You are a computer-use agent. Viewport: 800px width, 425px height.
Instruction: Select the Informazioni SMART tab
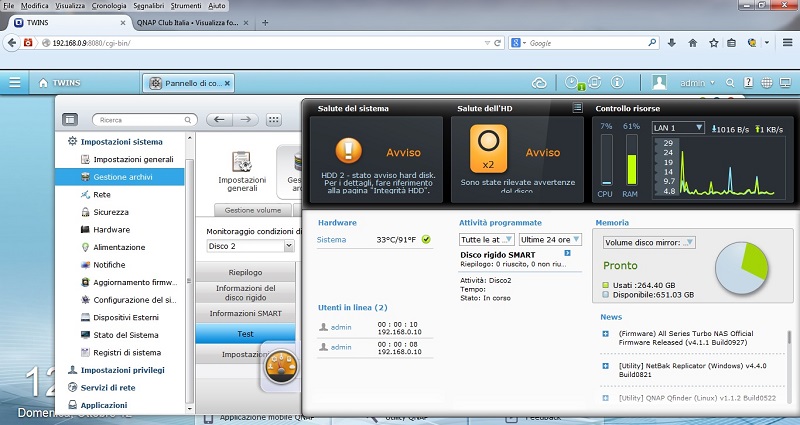[246, 313]
